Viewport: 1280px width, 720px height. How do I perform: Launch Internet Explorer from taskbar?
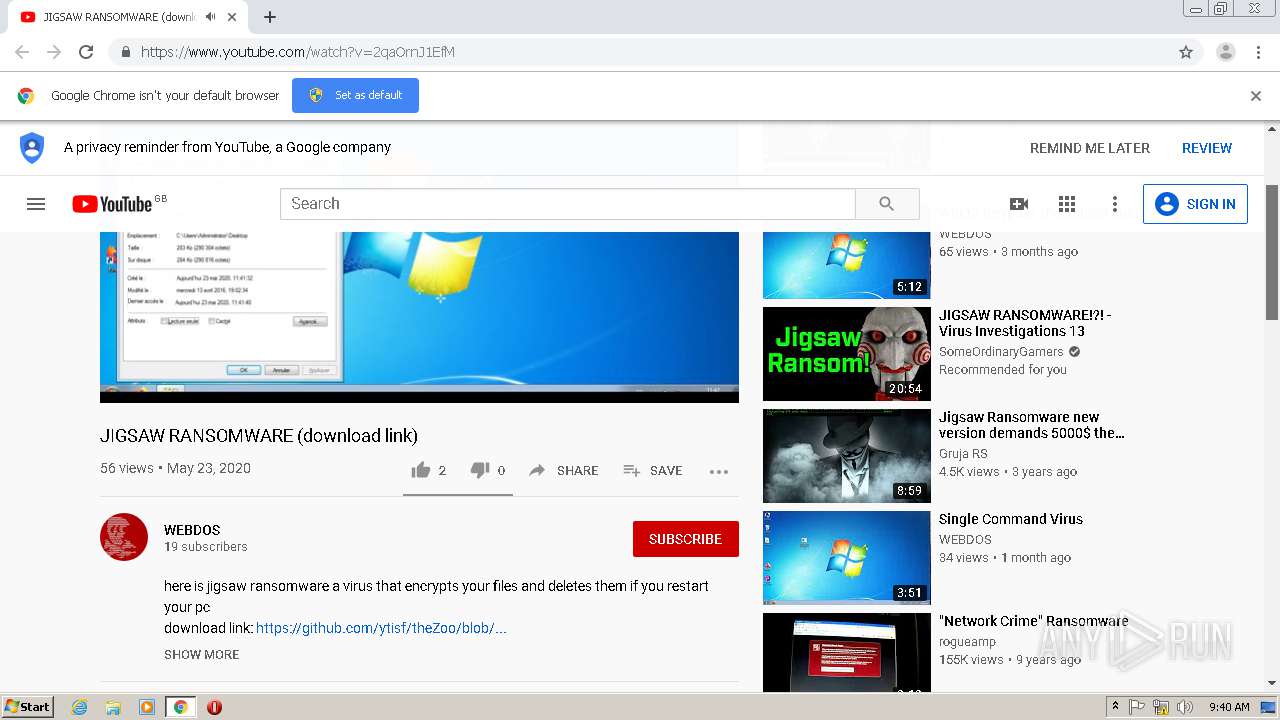pos(80,707)
